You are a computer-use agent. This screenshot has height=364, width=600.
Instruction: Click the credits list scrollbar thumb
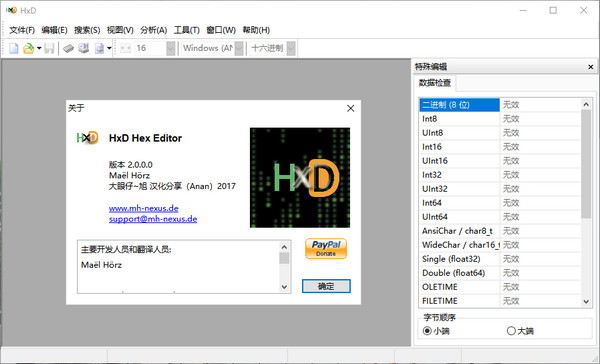284,258
